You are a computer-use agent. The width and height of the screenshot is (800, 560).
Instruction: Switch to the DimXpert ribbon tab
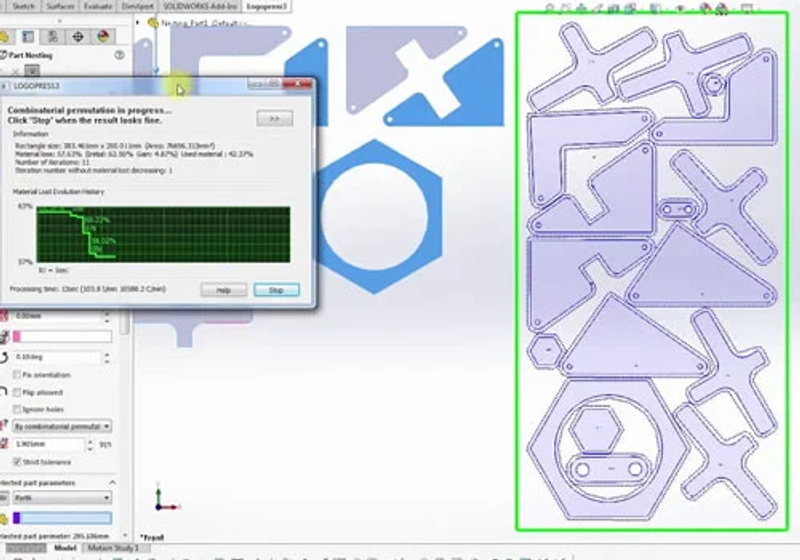137,6
